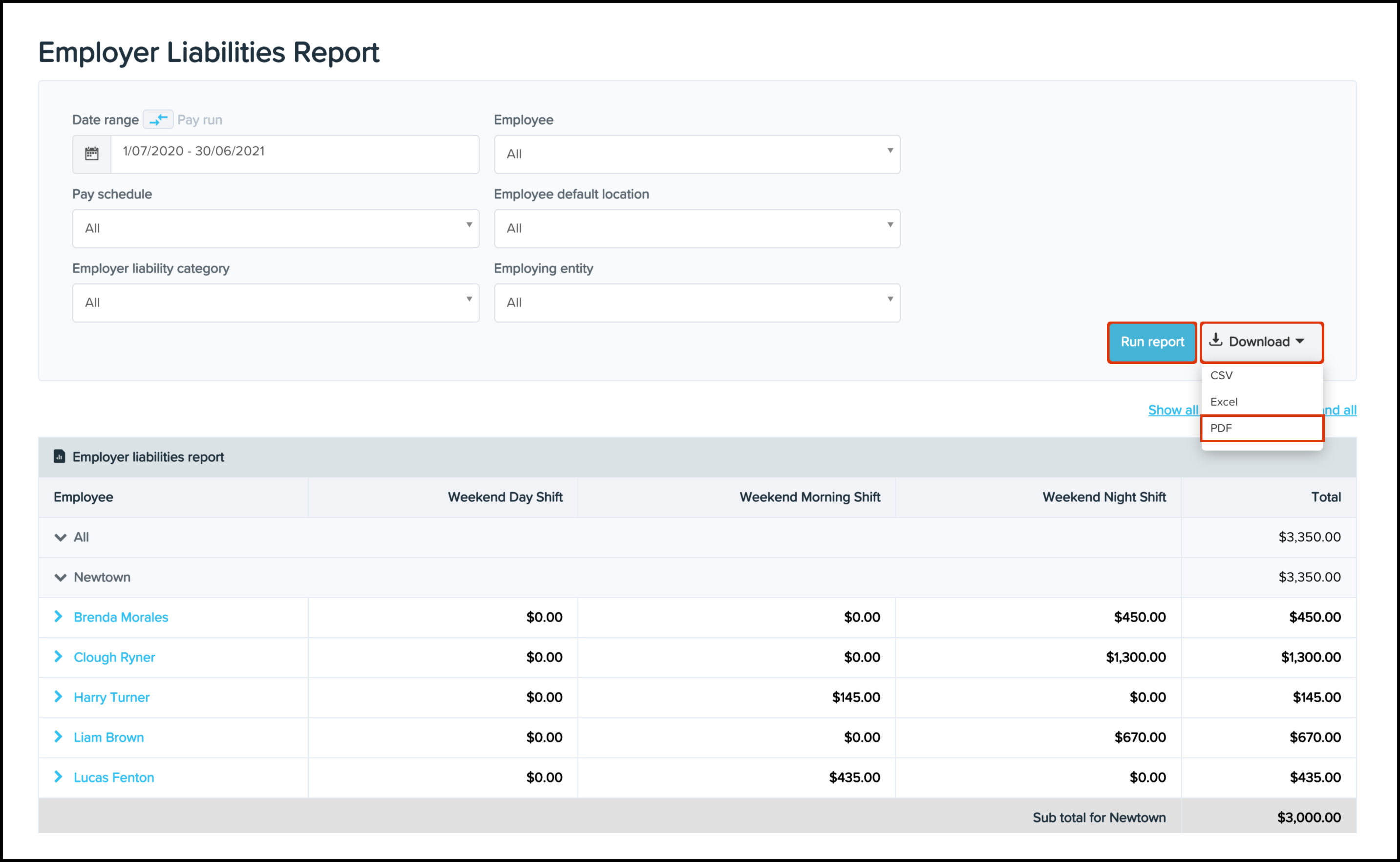Open the Pay schedule dropdown
Viewport: 1400px width, 862px height.
click(x=275, y=229)
